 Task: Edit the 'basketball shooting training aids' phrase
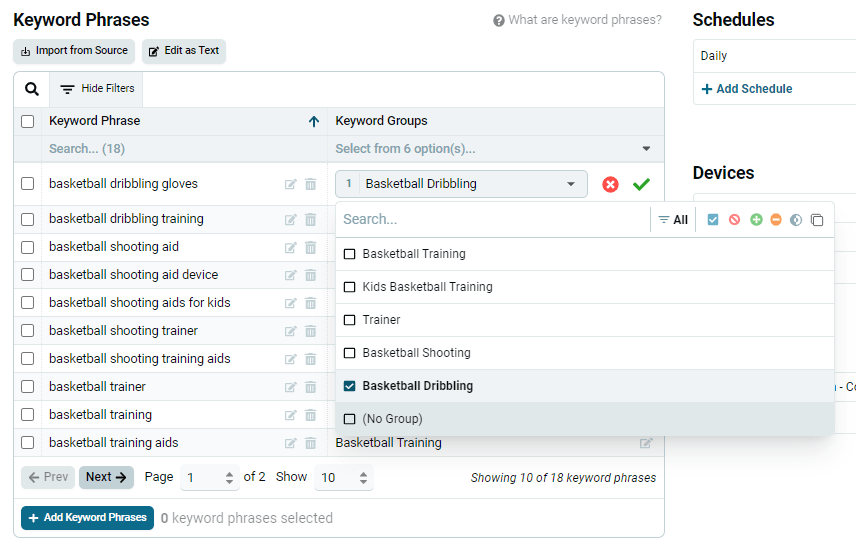(x=290, y=359)
